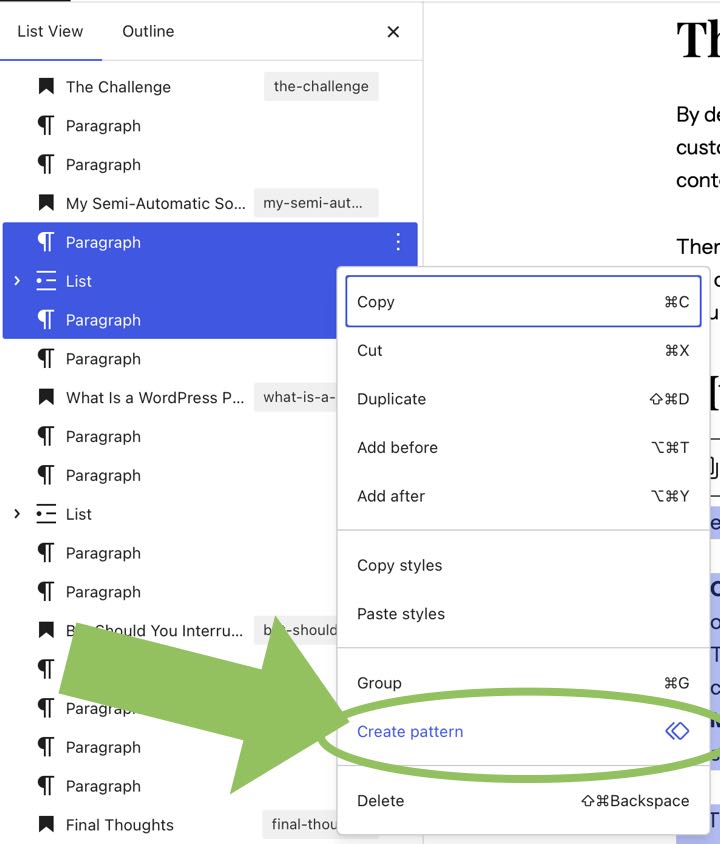Image resolution: width=720 pixels, height=844 pixels.
Task: Click the list block icon in the selected List row
Action: pos(46,281)
